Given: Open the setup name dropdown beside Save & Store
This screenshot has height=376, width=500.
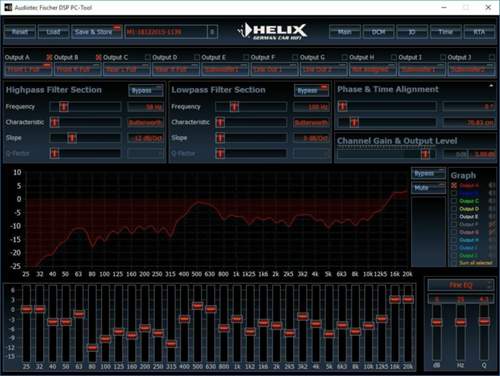Looking at the screenshot, I should tap(212, 32).
